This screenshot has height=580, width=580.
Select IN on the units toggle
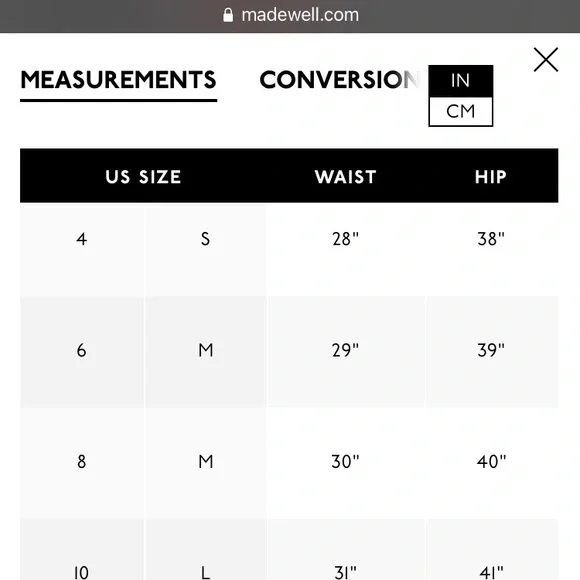[x=461, y=81]
